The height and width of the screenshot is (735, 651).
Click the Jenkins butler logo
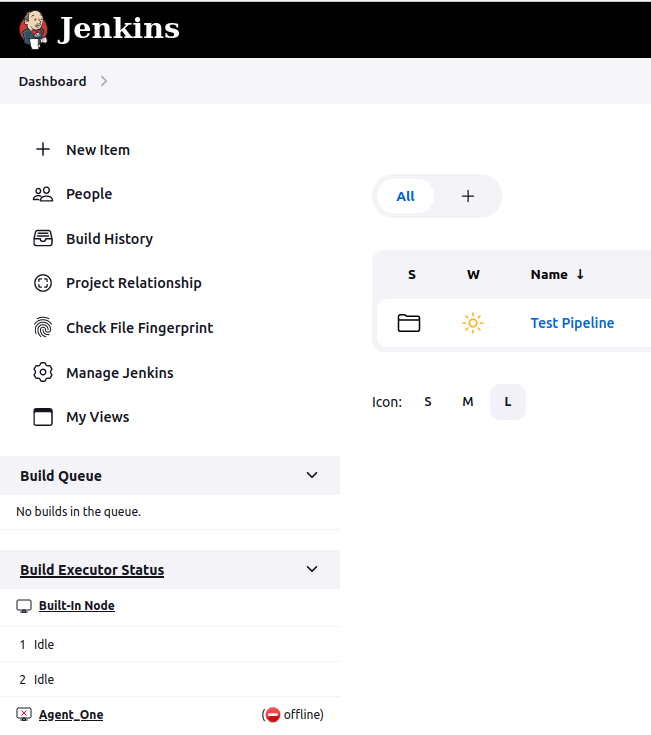click(33, 30)
